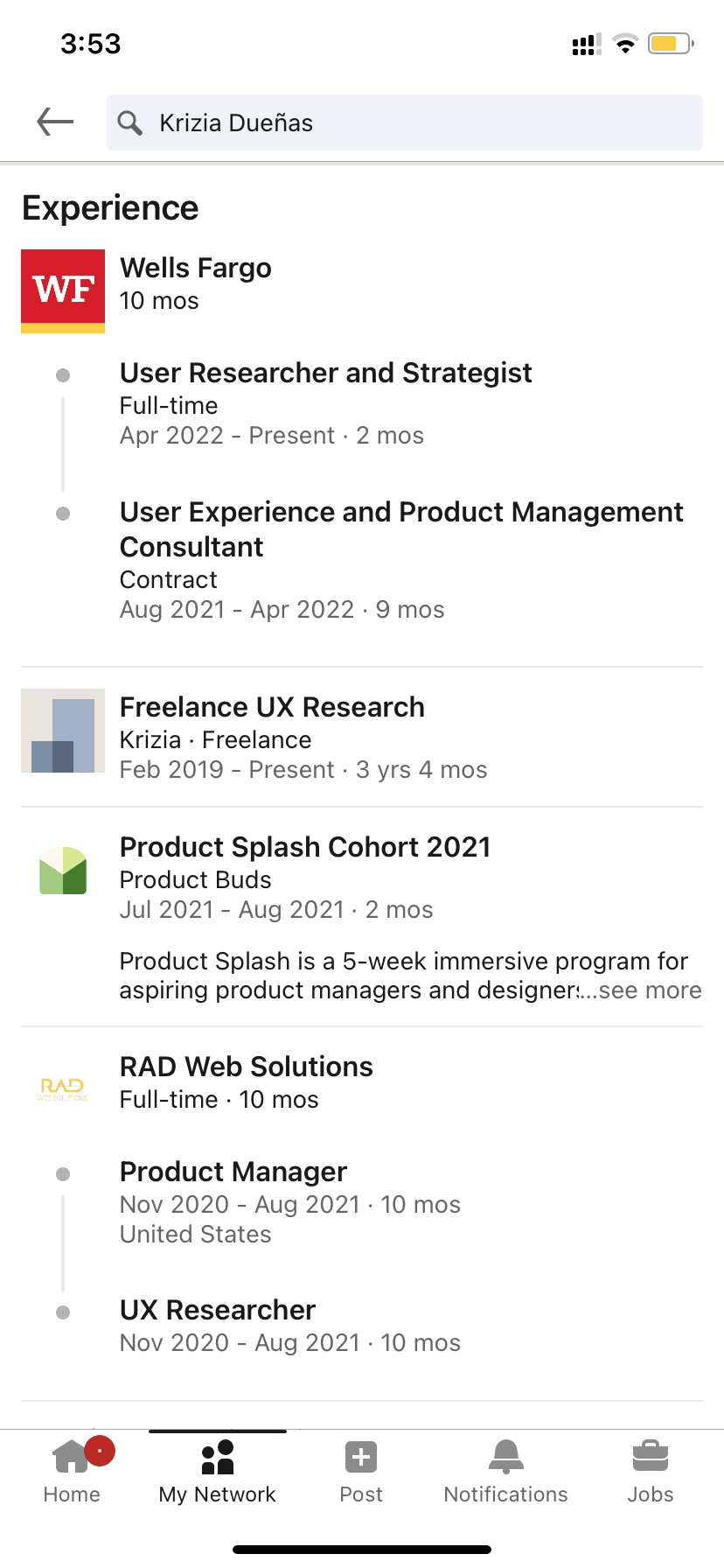
Task: Tap the Product Buds logo icon
Action: point(63,870)
